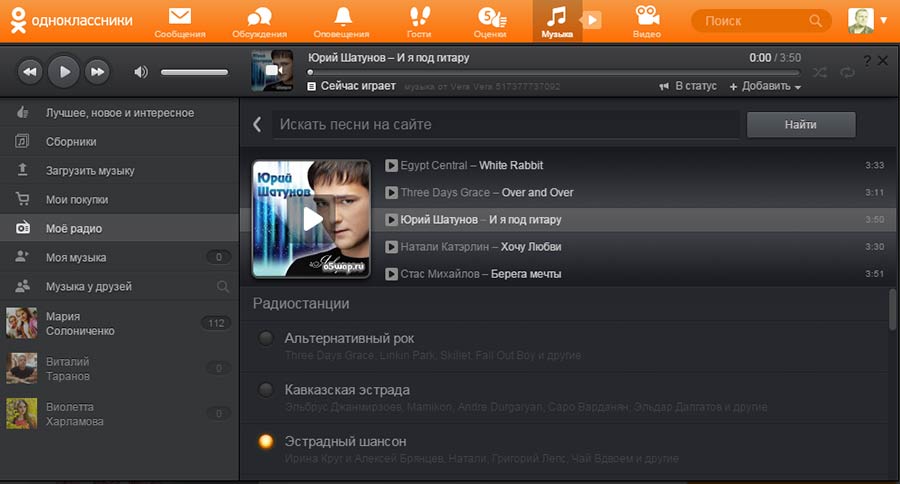Click the back chevron beside search
The width and height of the screenshot is (900, 484).
tap(257, 124)
